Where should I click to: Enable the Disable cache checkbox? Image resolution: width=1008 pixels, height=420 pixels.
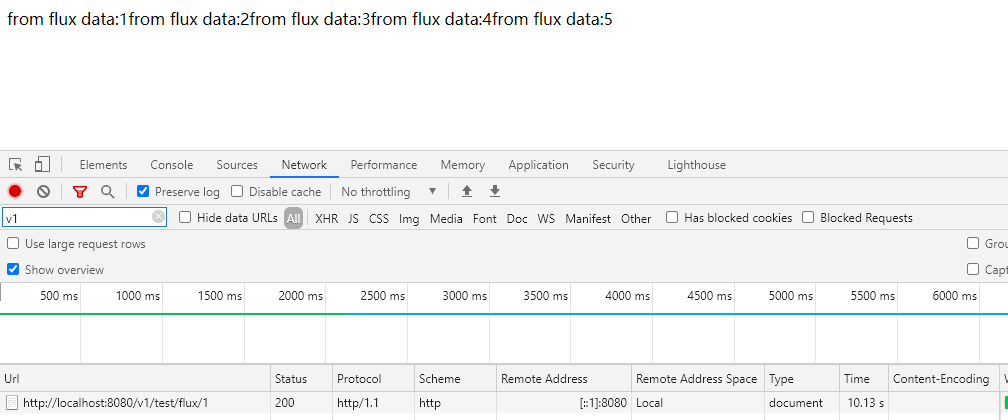pyautogui.click(x=238, y=191)
